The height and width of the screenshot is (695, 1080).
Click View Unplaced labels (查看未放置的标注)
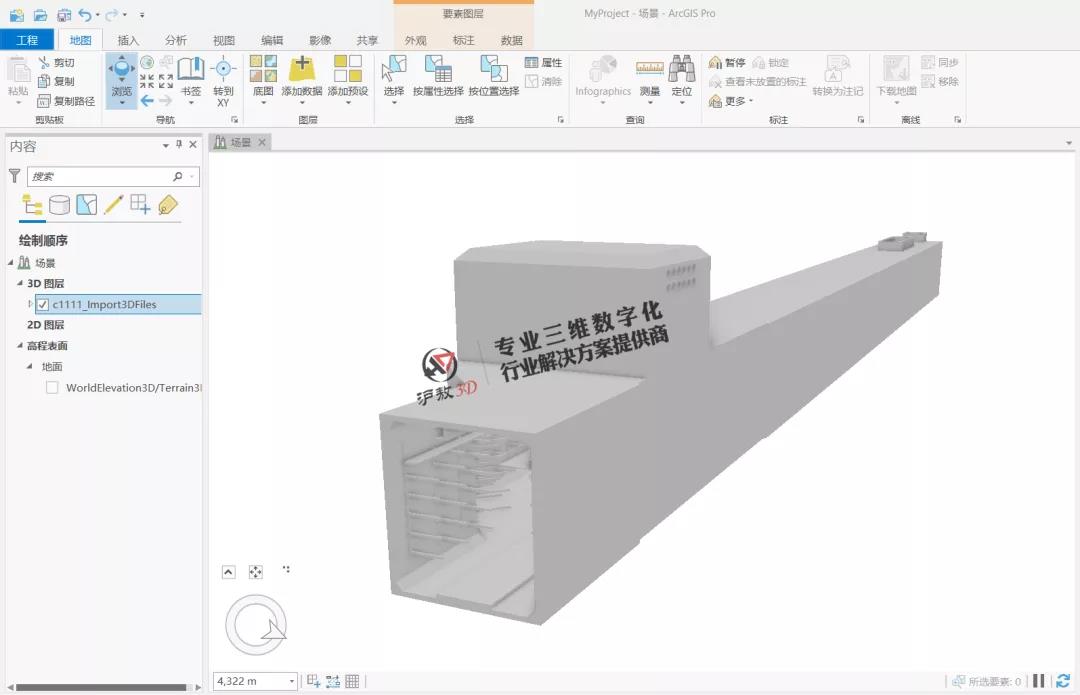coord(757,82)
